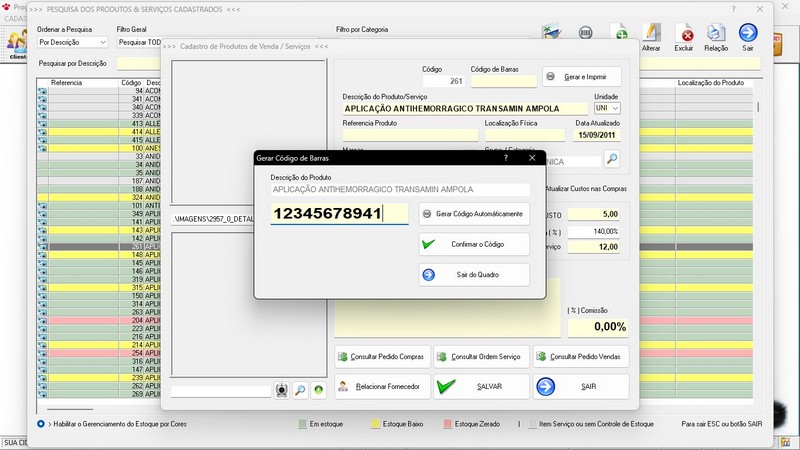Click the 140,00% margin field
The height and width of the screenshot is (450, 800).
click(594, 231)
